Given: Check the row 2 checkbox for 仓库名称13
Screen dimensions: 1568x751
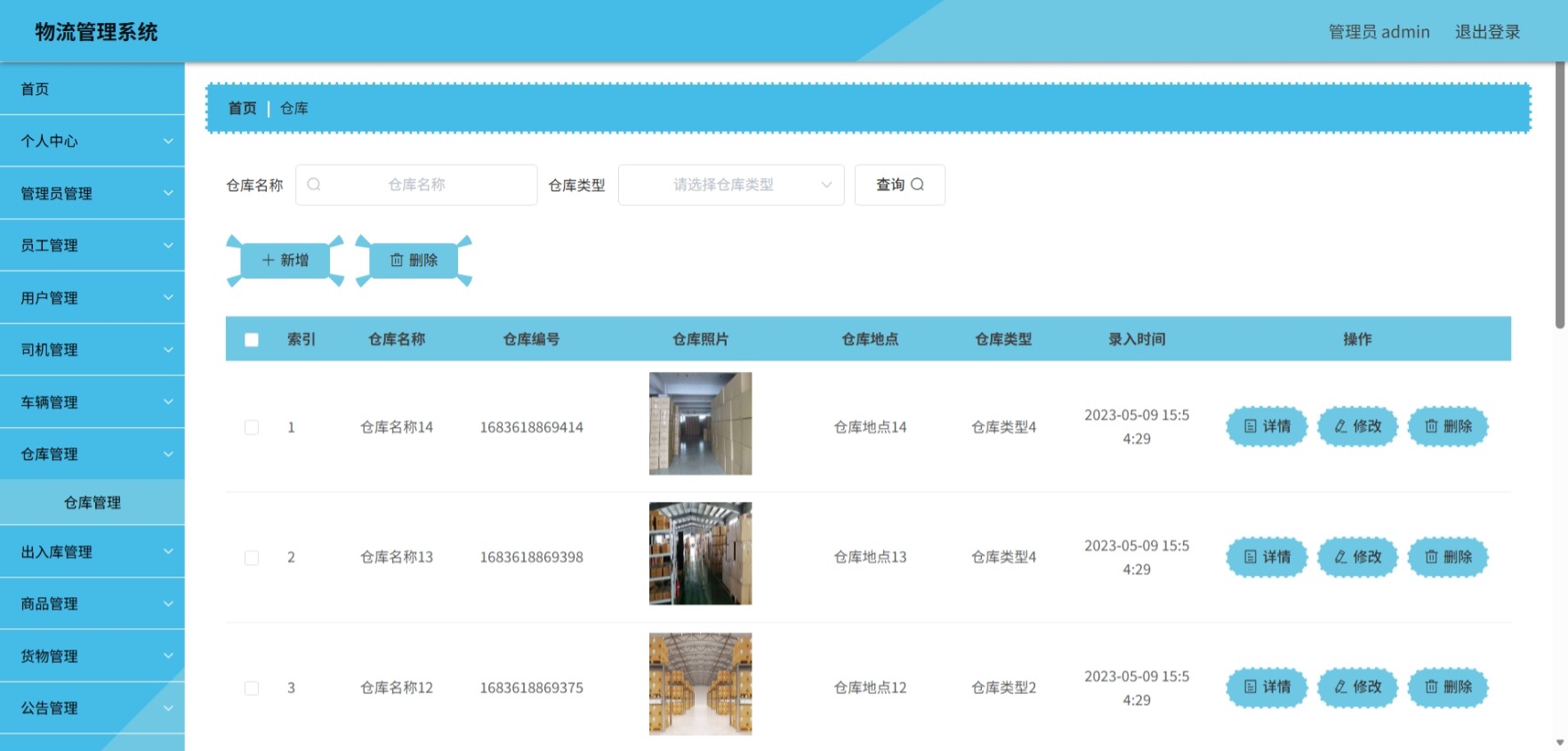Looking at the screenshot, I should 252,558.
